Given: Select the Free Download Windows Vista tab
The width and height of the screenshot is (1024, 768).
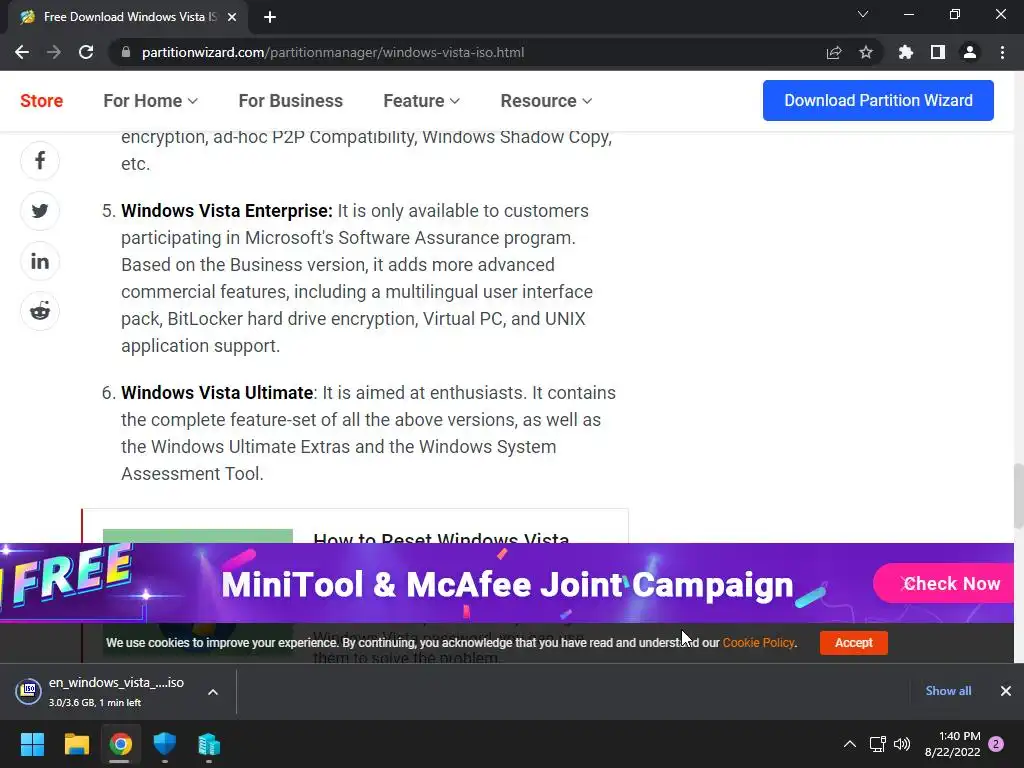Looking at the screenshot, I should [127, 17].
